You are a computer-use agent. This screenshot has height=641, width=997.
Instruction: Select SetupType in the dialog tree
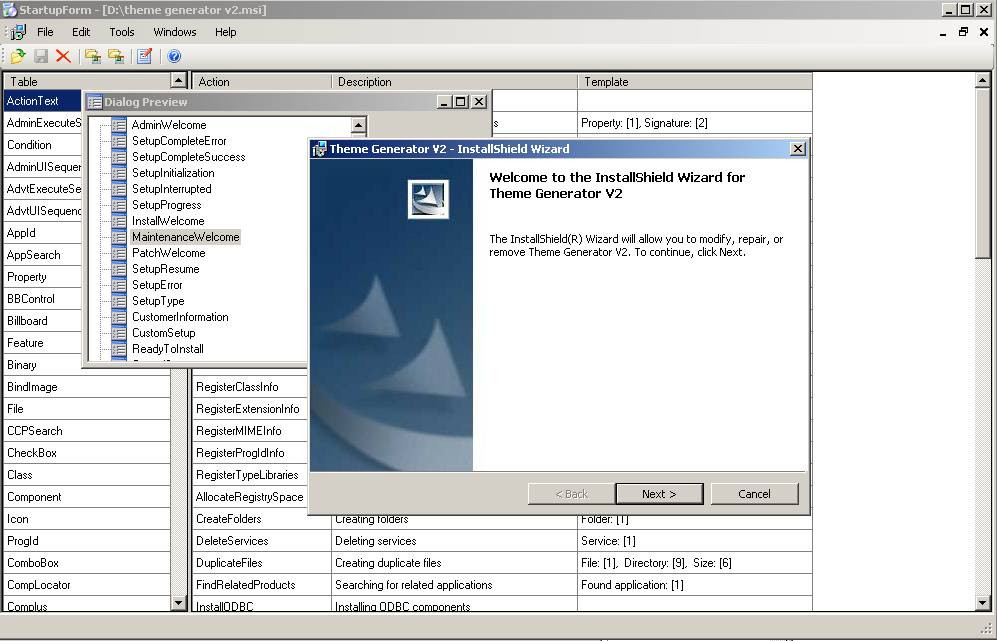(x=158, y=301)
